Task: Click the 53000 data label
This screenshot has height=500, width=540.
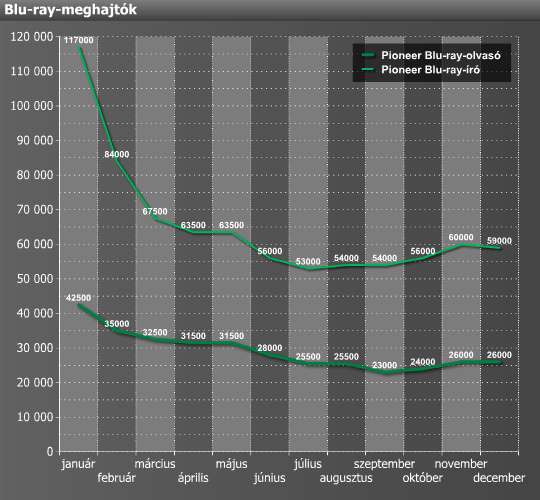Action: click(308, 261)
